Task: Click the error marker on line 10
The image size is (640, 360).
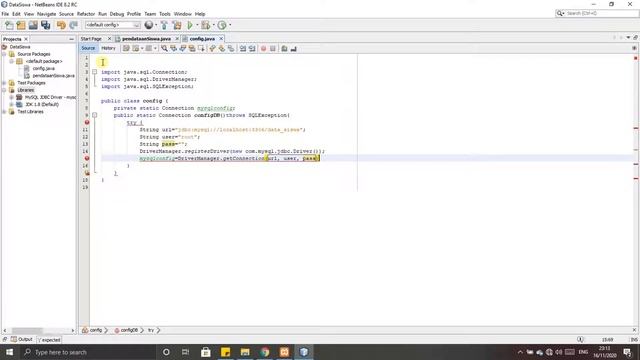Action: pos(87,122)
